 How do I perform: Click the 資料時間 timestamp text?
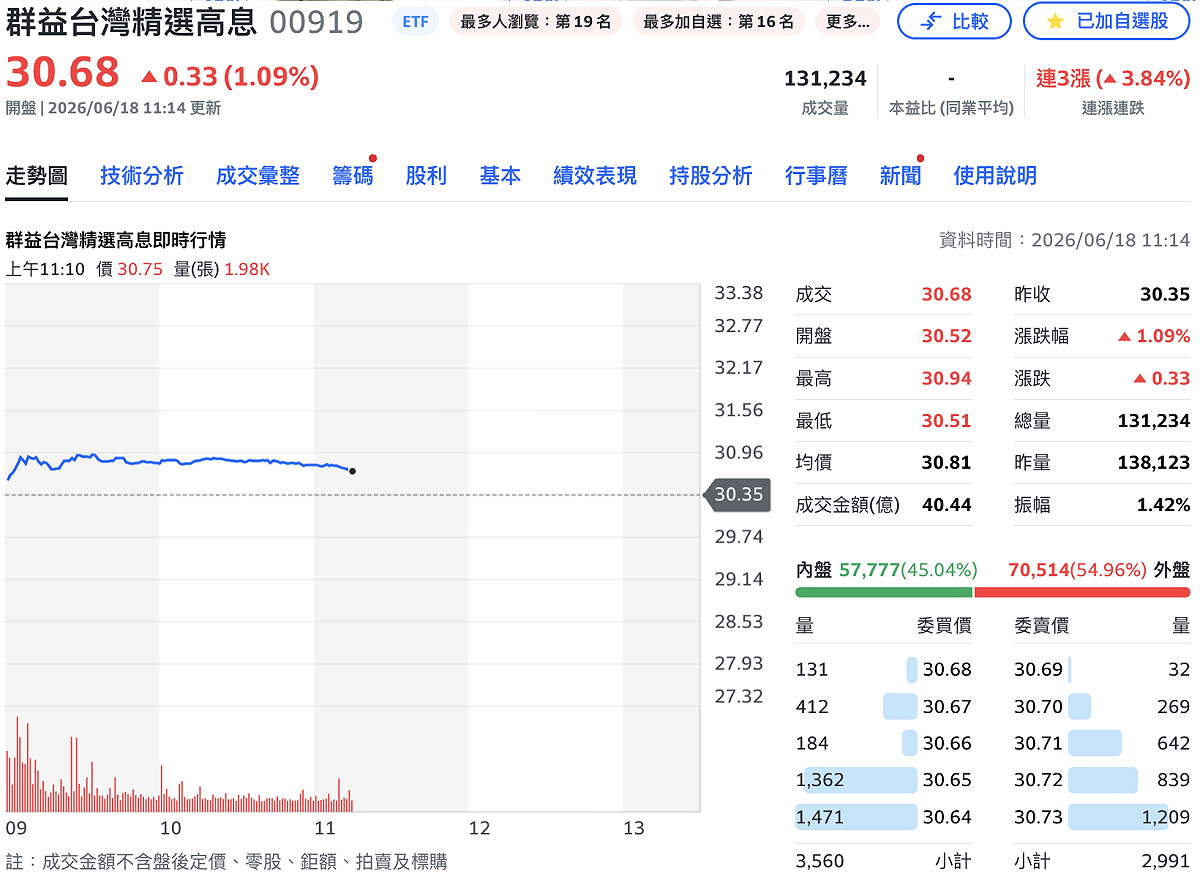(1064, 240)
